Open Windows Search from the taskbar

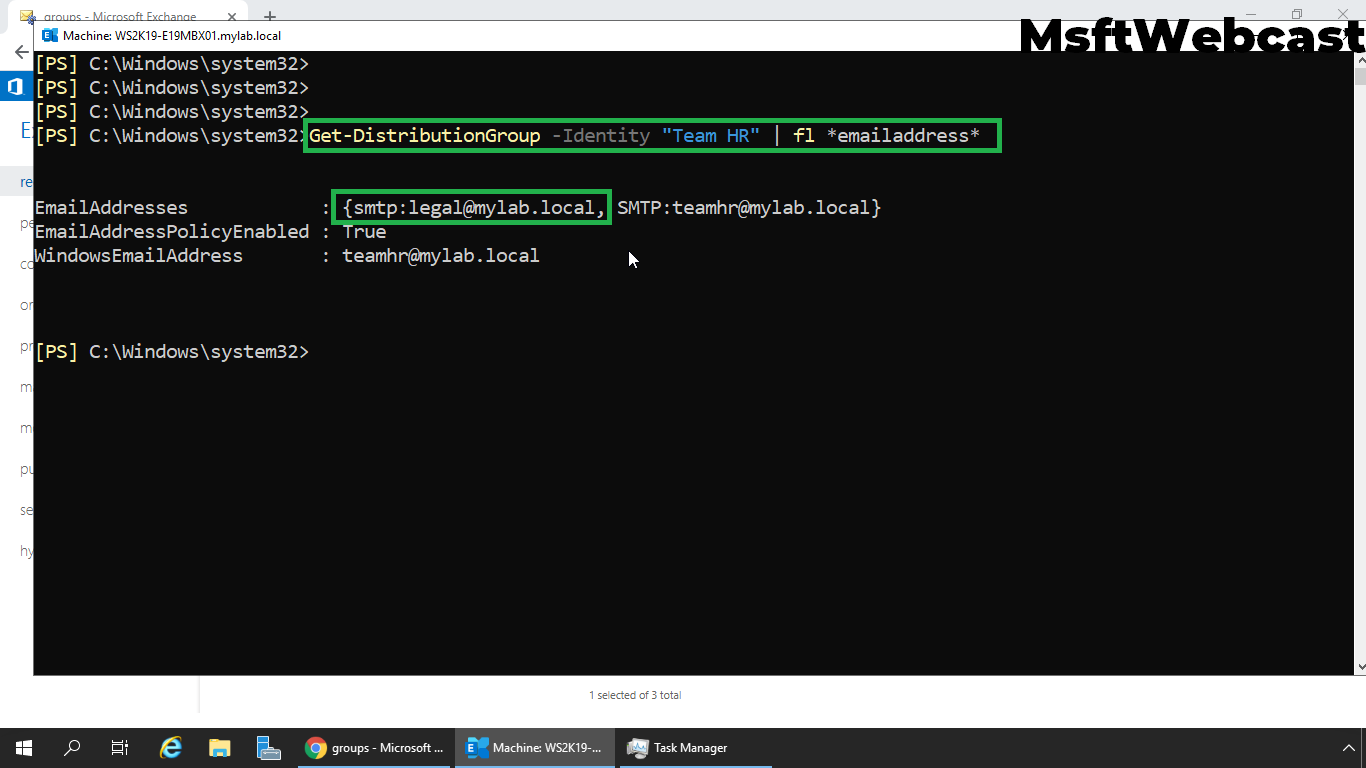pos(71,747)
